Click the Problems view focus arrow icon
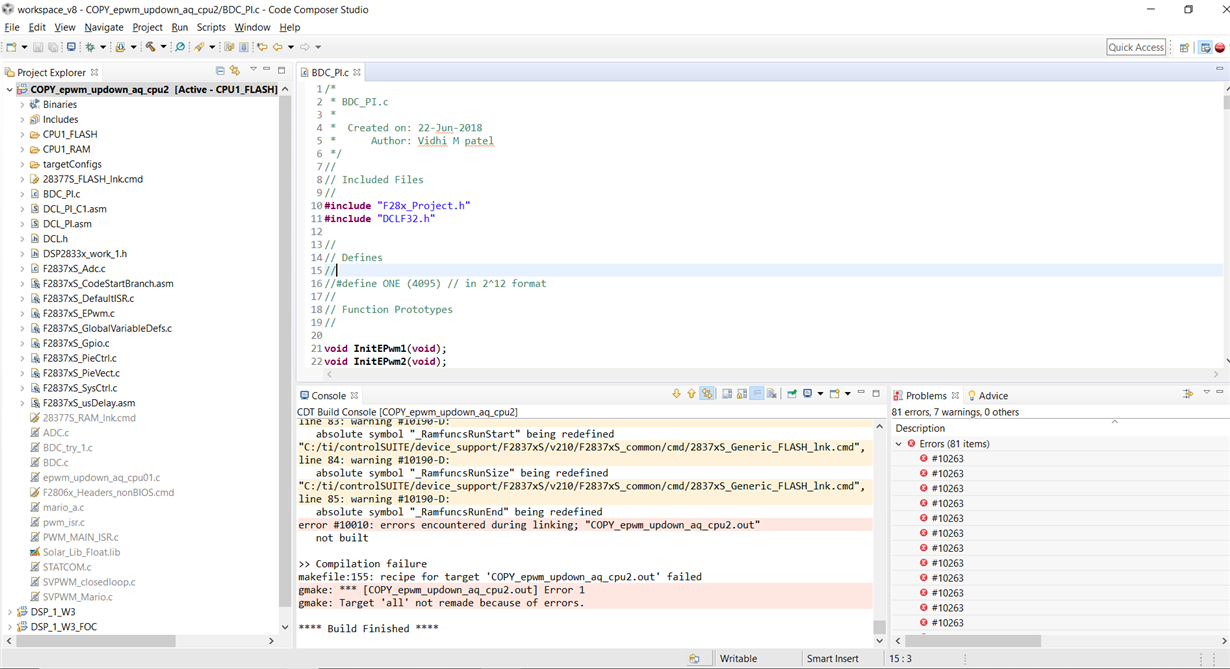Image resolution: width=1230 pixels, height=669 pixels. [x=1188, y=394]
